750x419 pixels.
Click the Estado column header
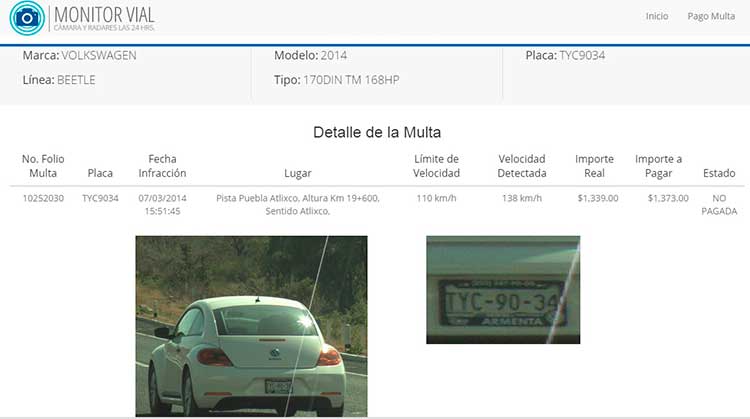719,173
